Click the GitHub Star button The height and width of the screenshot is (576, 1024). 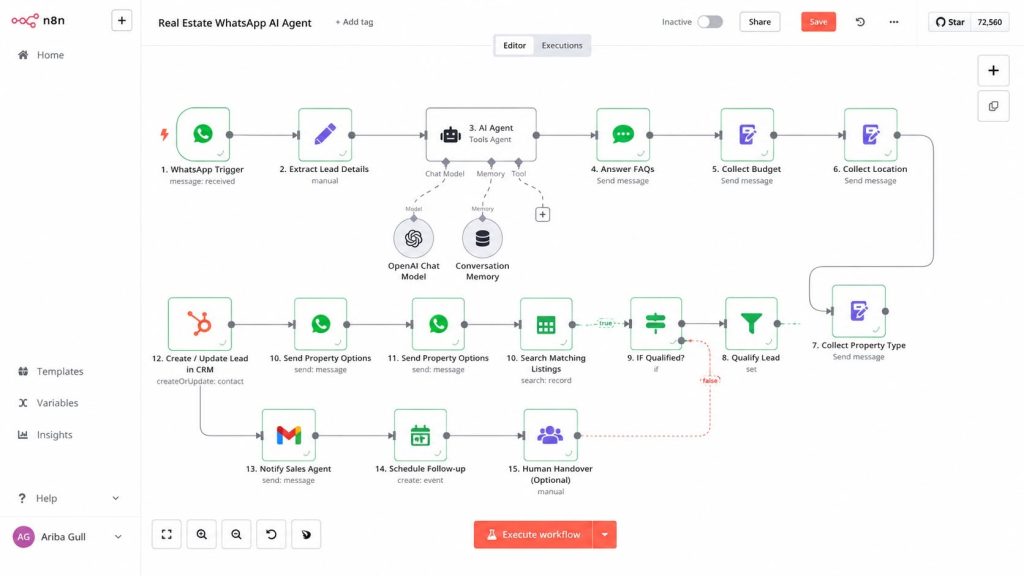[950, 22]
